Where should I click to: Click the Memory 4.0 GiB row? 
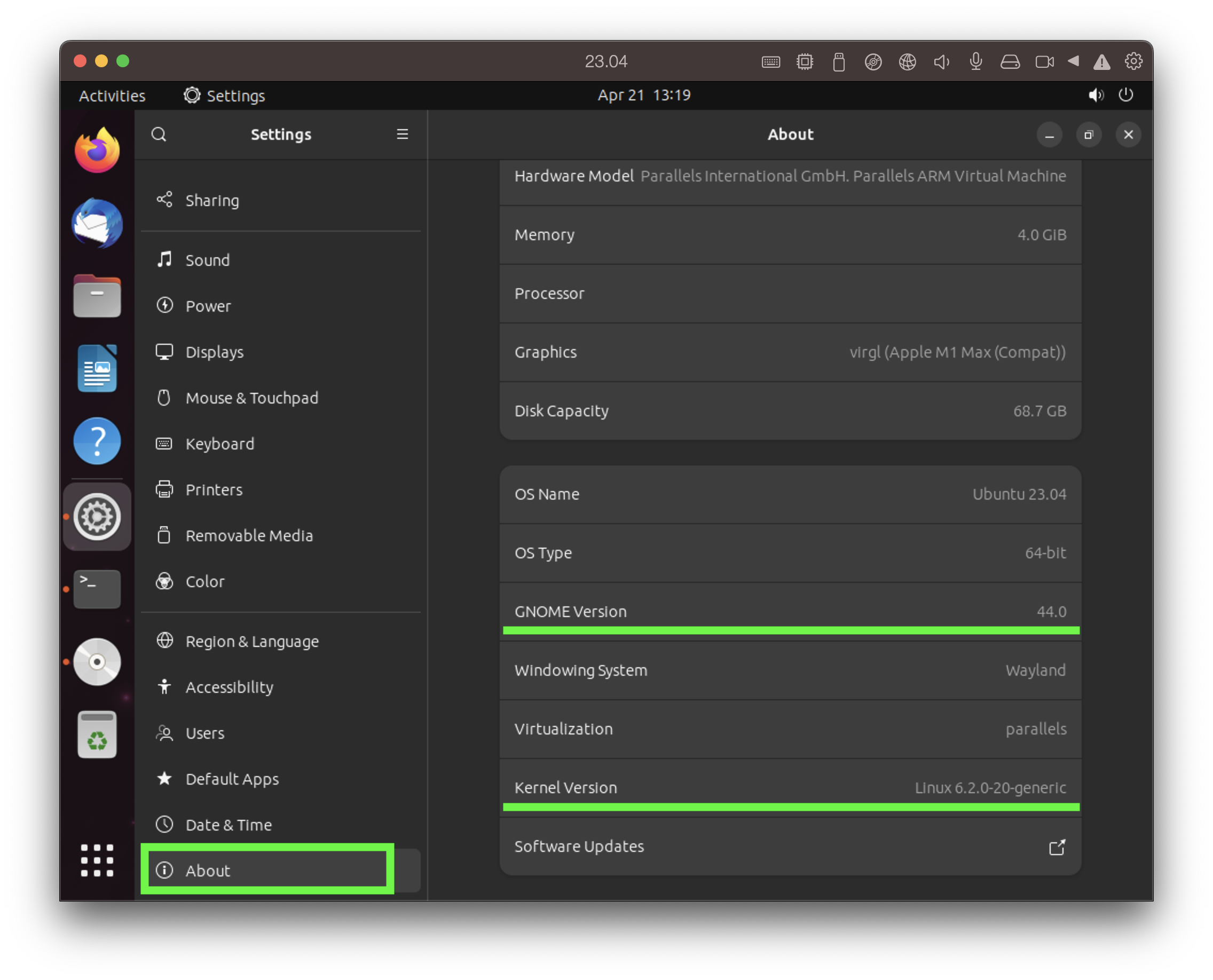pos(791,235)
